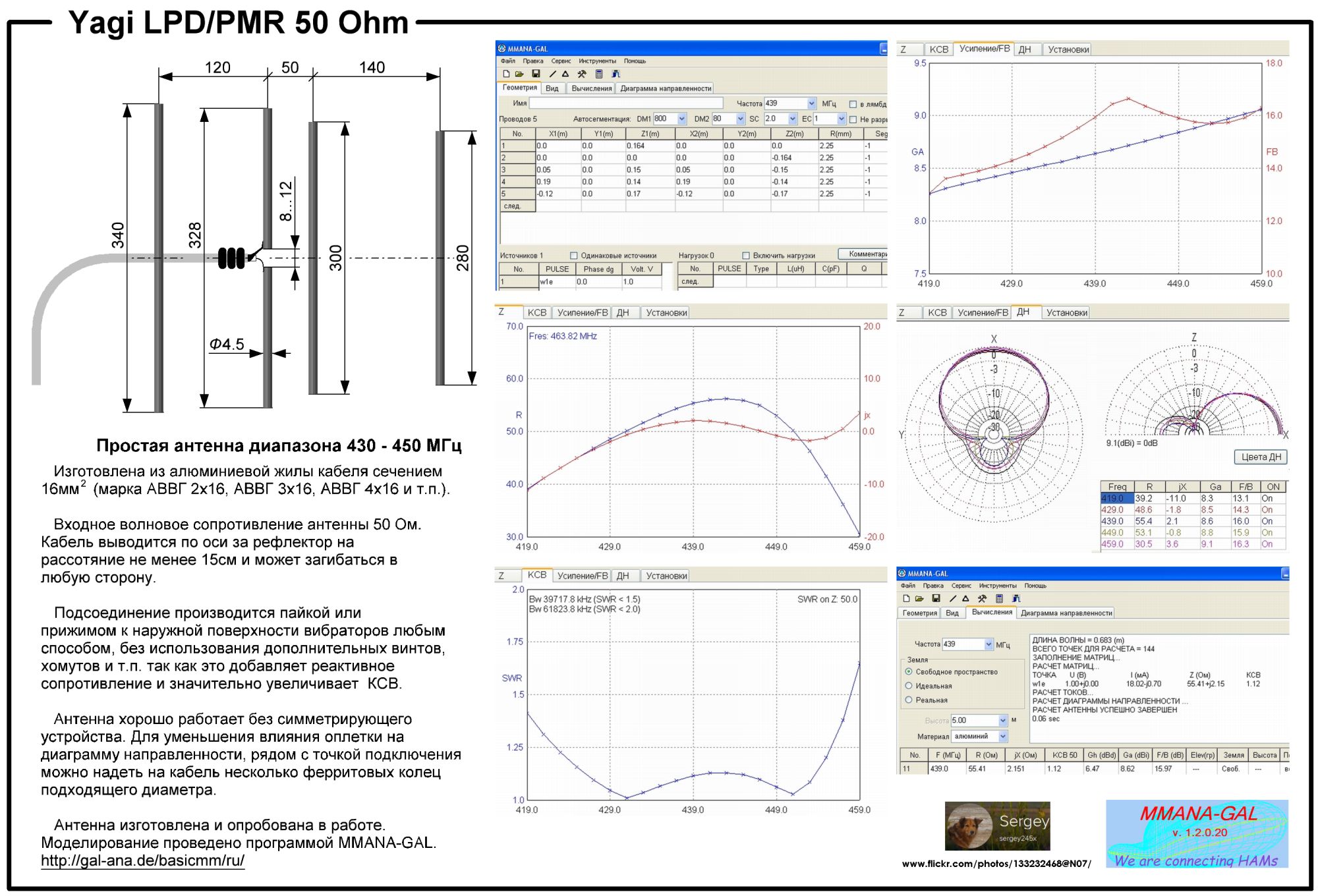Open the gal-ana.de/basicmm/ru link
The height and width of the screenshot is (896, 1318).
[142, 860]
